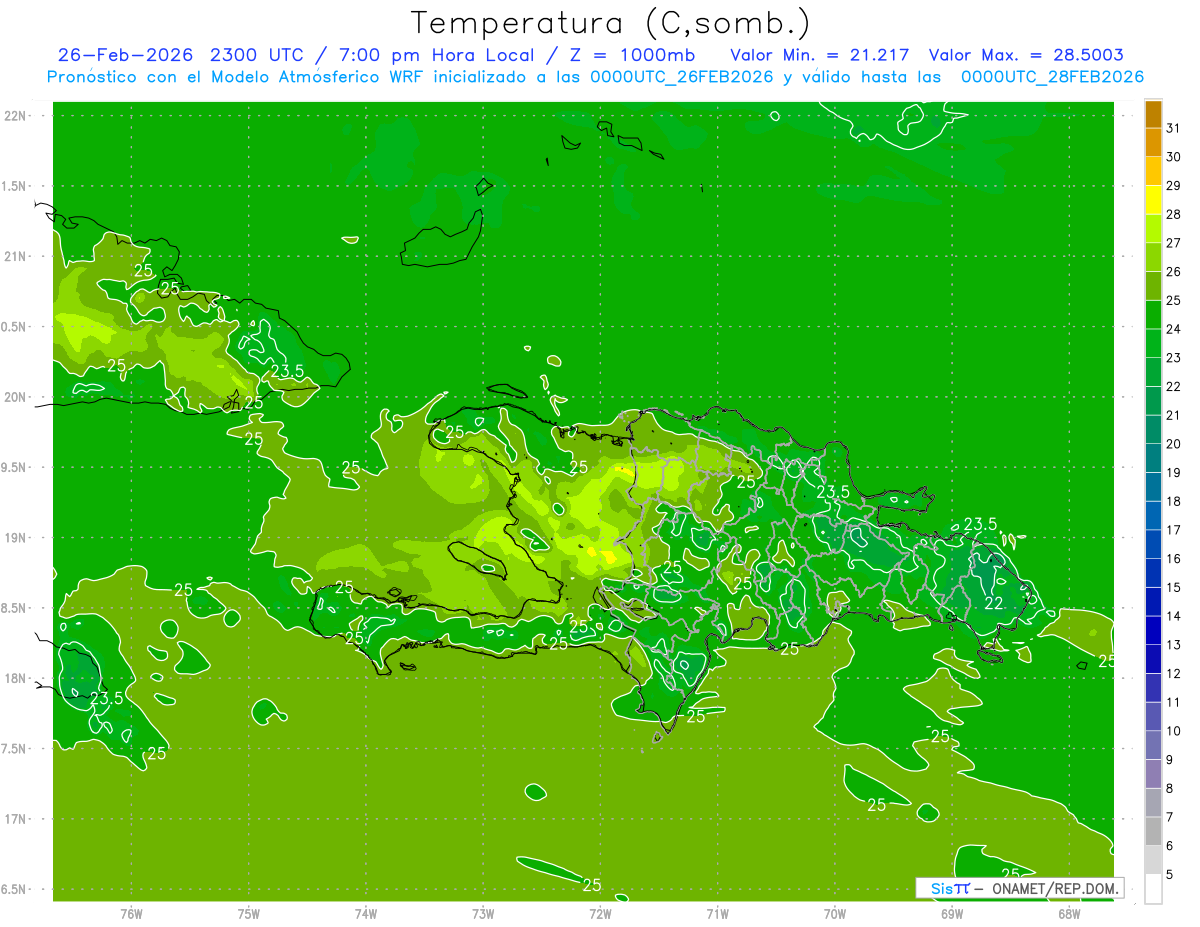Click the 71W longitude axis label

coord(717,913)
